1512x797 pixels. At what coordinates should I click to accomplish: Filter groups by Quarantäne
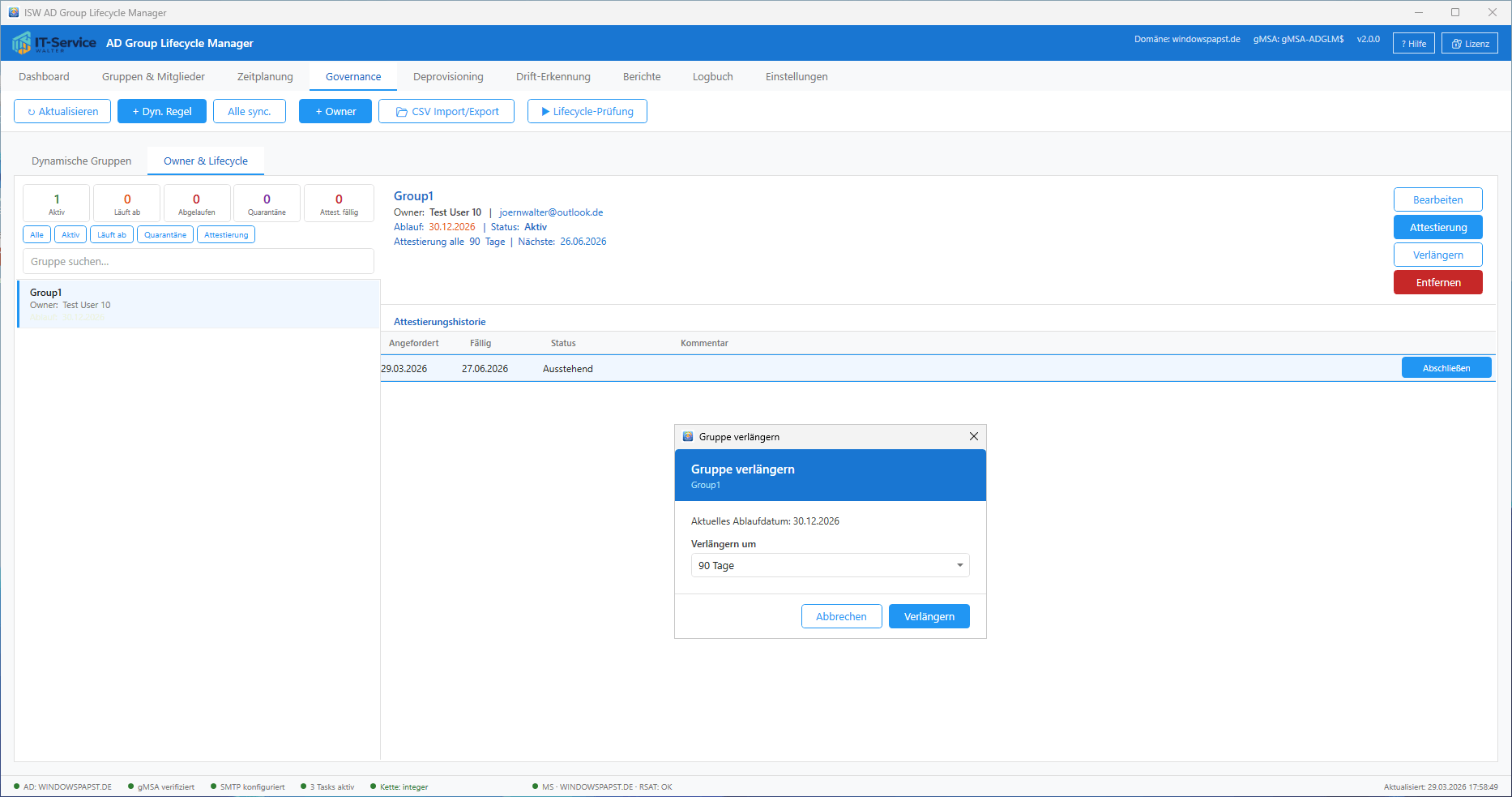point(165,235)
